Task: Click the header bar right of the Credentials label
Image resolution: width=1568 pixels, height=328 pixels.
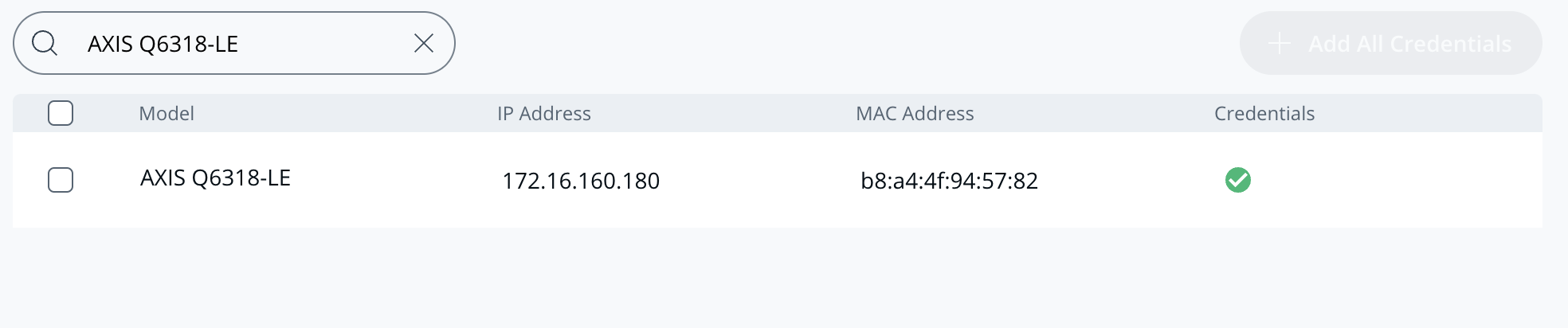Action: [1434, 113]
